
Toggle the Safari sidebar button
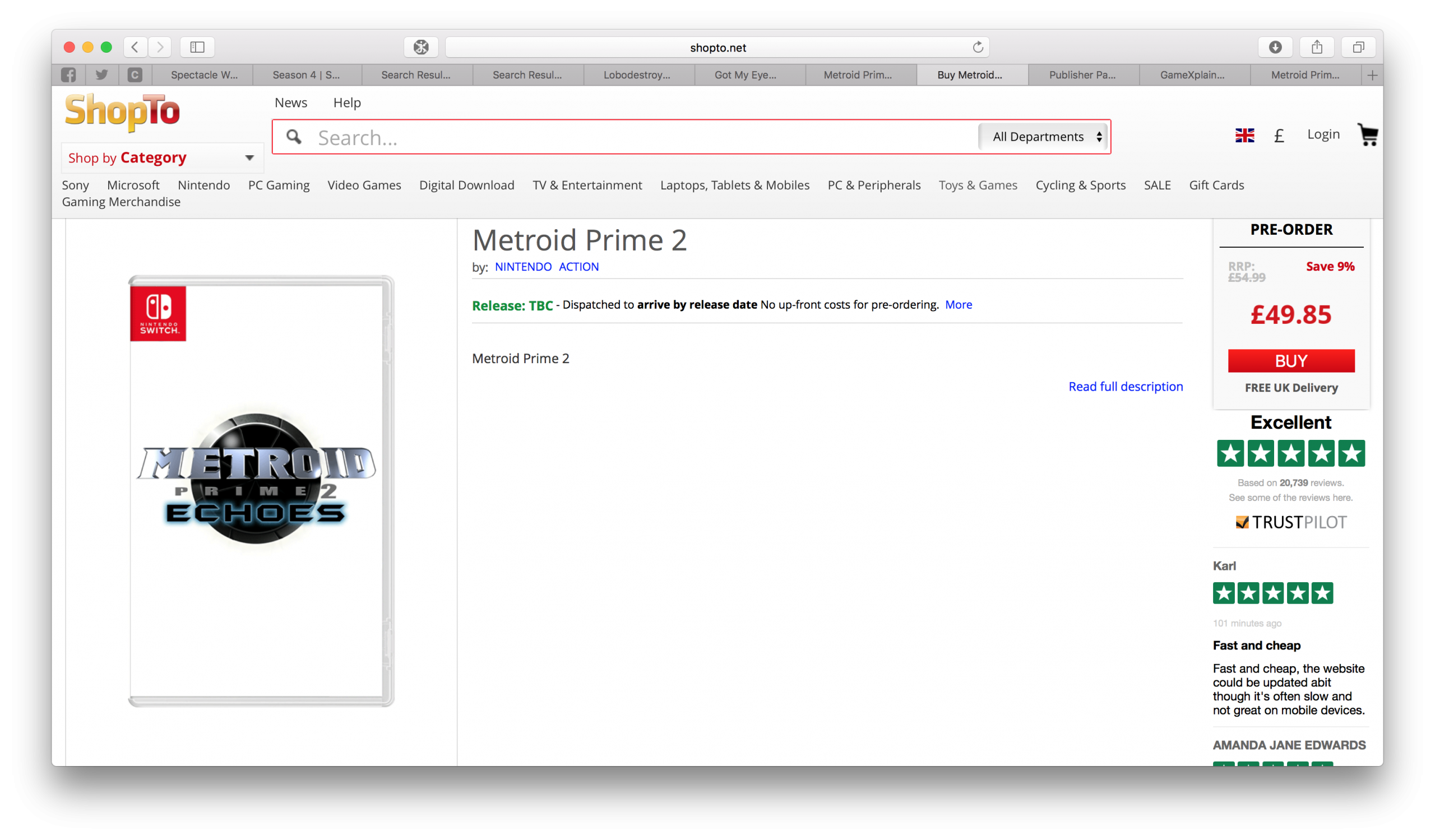197,47
